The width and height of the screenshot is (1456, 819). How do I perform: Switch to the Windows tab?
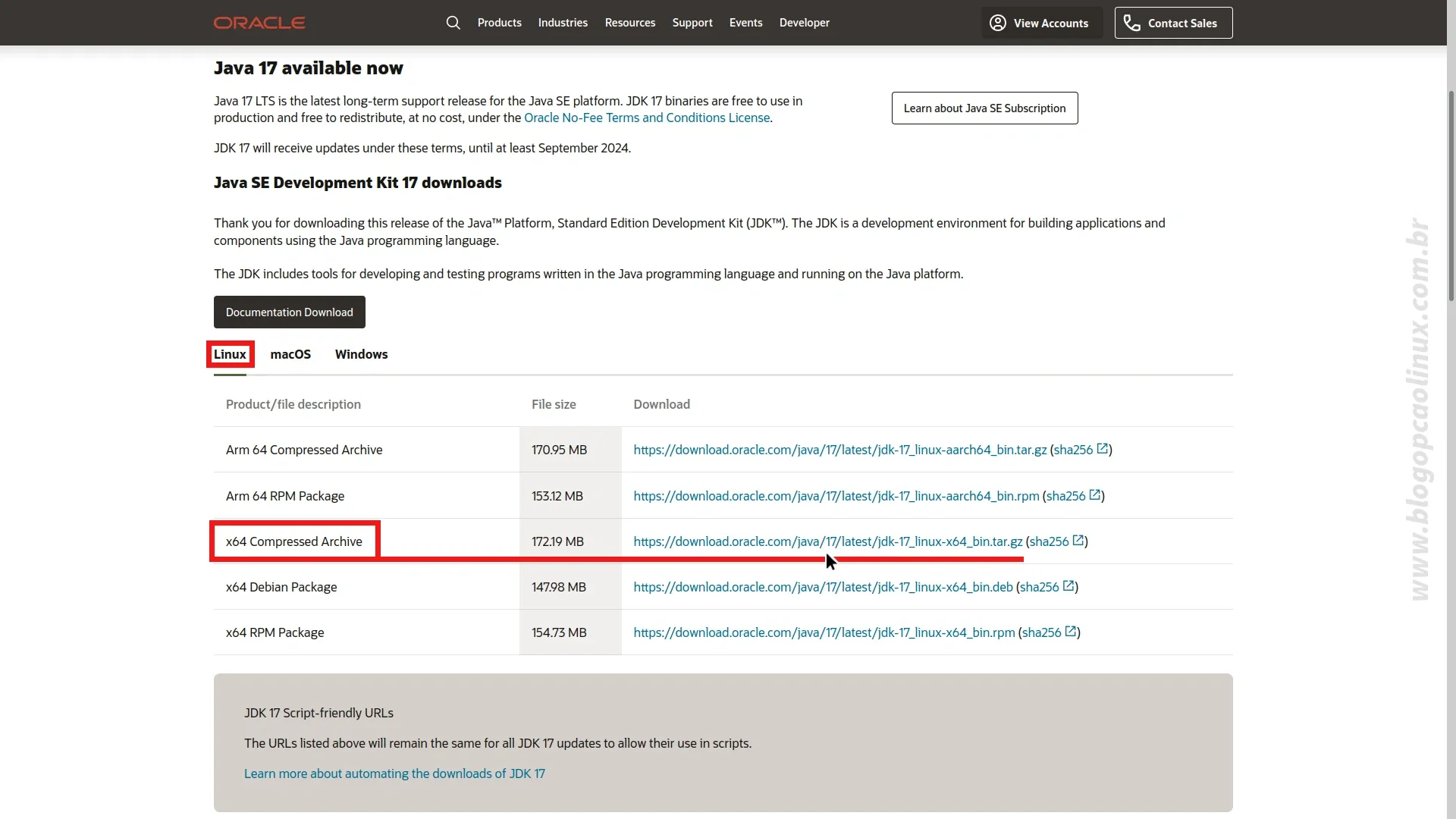360,353
